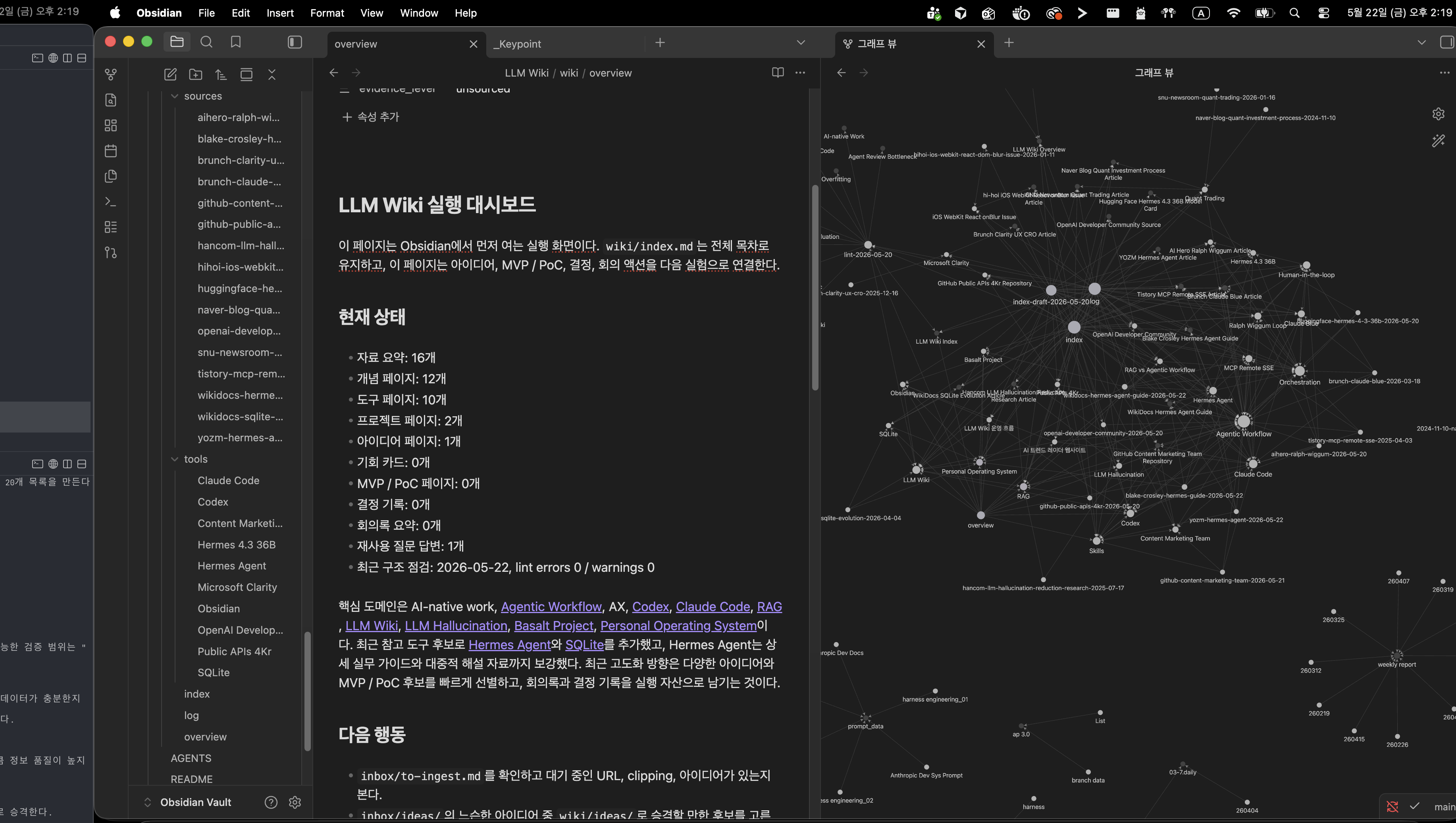Click the main branch status item
The height and width of the screenshot is (823, 1456).
1444,807
